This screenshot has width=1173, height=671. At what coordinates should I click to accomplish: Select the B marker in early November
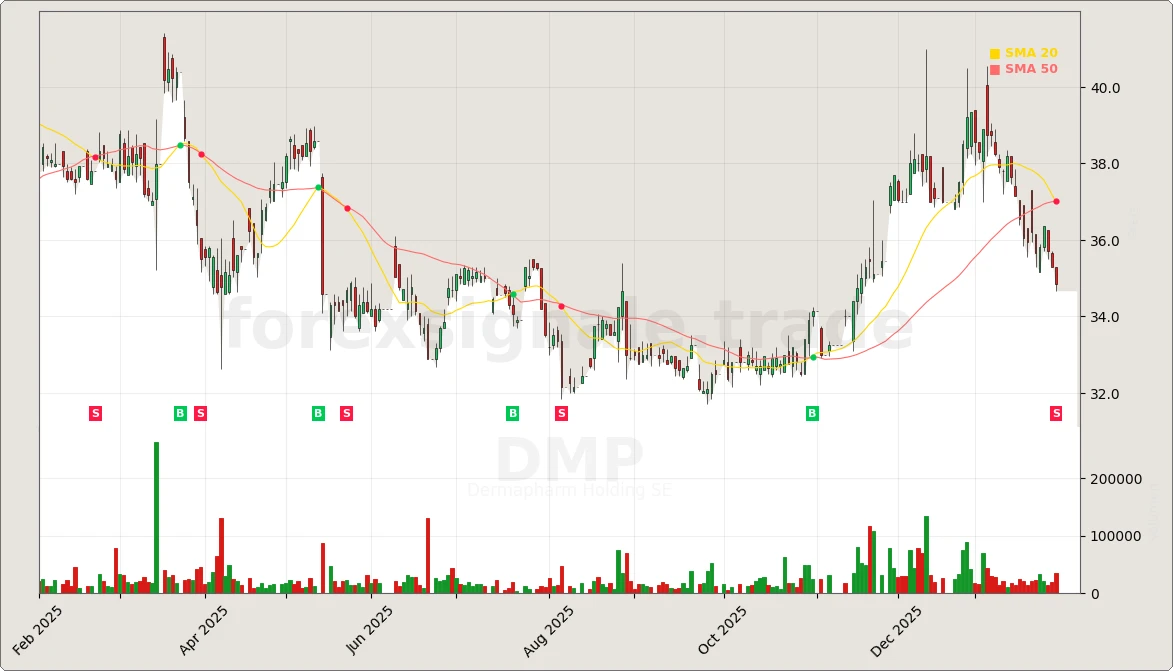(x=810, y=412)
